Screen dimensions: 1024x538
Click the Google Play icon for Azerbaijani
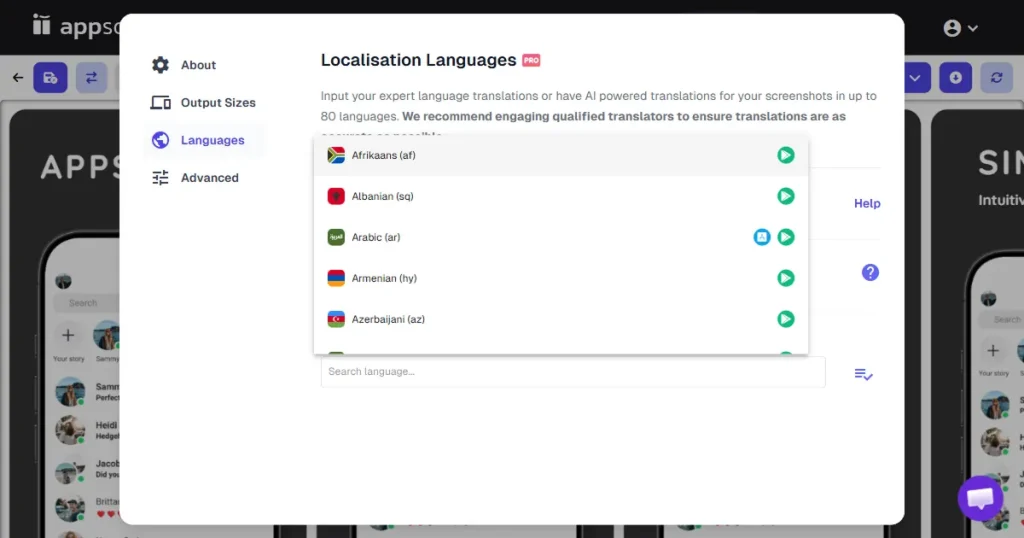click(x=786, y=319)
